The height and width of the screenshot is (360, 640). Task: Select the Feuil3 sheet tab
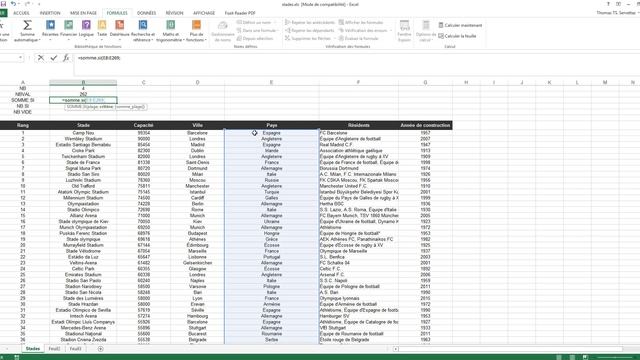76,349
